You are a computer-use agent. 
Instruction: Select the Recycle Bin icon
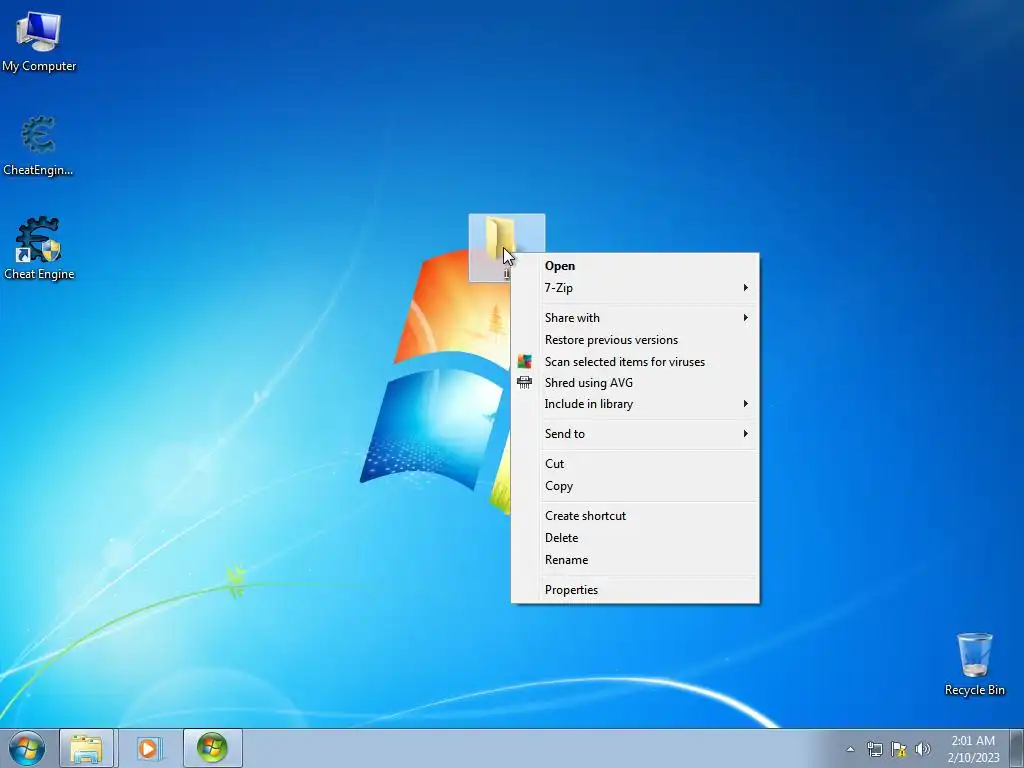[x=974, y=664]
